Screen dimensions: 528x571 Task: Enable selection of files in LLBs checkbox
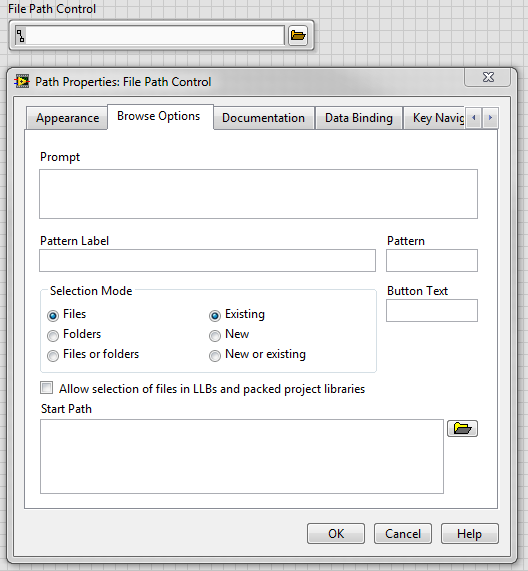(47, 388)
